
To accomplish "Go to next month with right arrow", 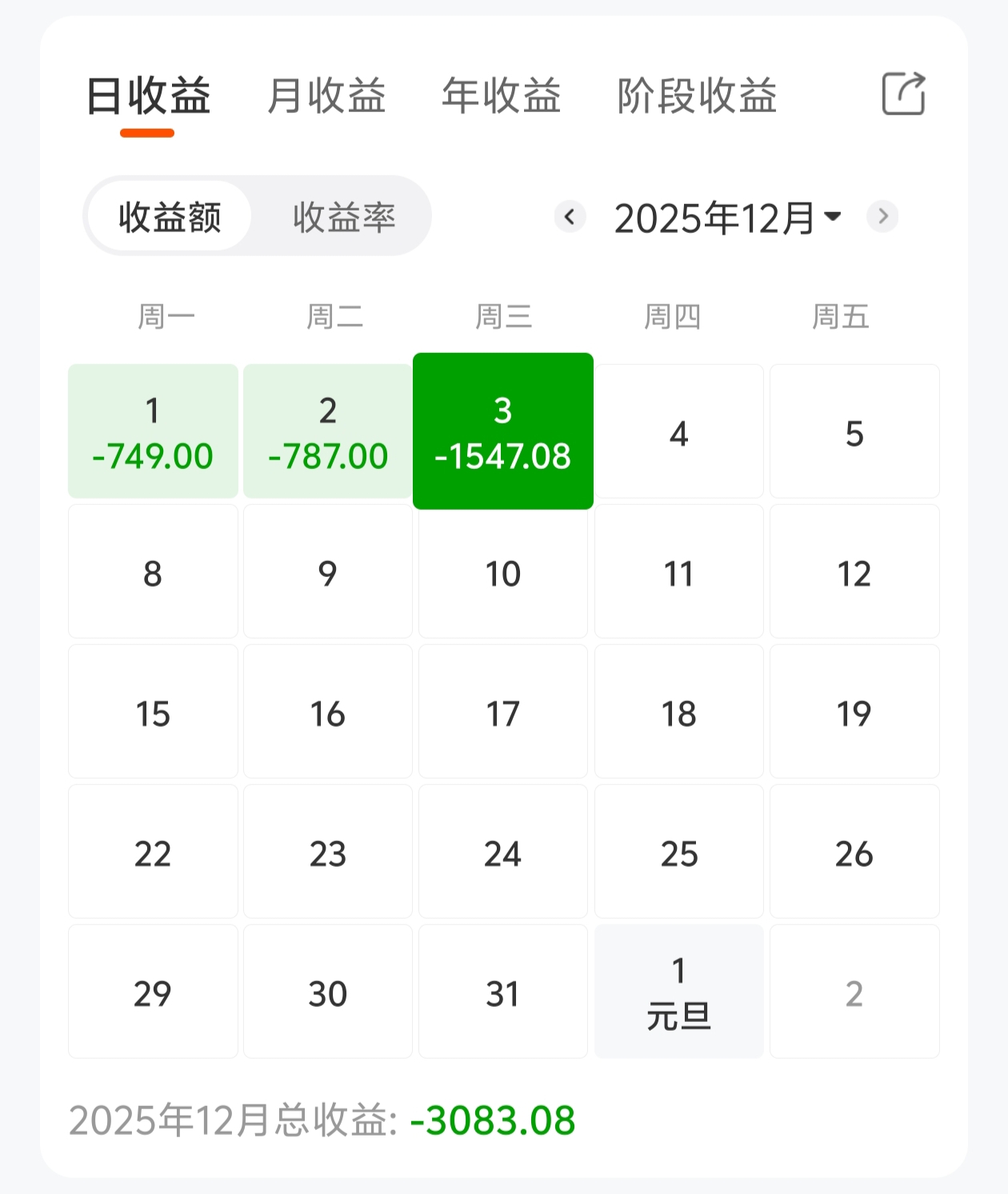I will [x=882, y=216].
